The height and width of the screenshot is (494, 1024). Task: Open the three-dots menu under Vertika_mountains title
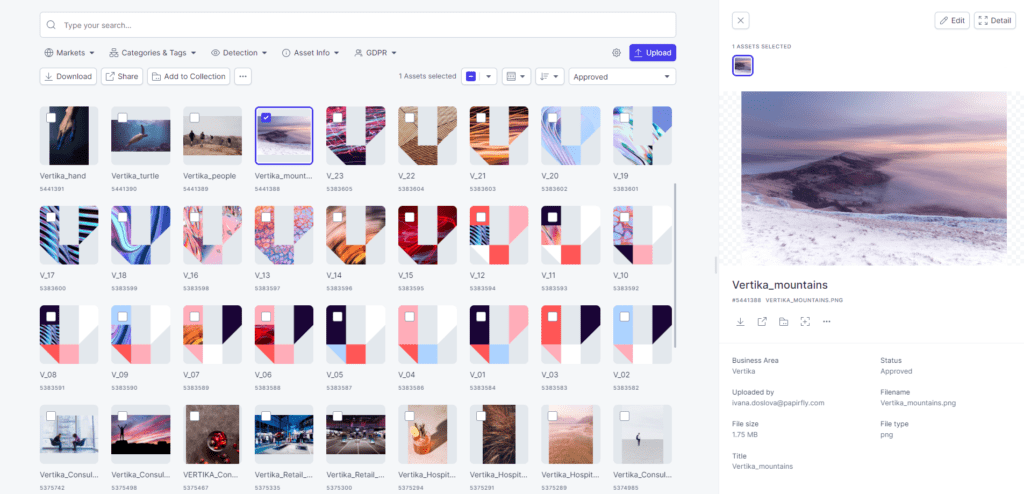pos(827,321)
